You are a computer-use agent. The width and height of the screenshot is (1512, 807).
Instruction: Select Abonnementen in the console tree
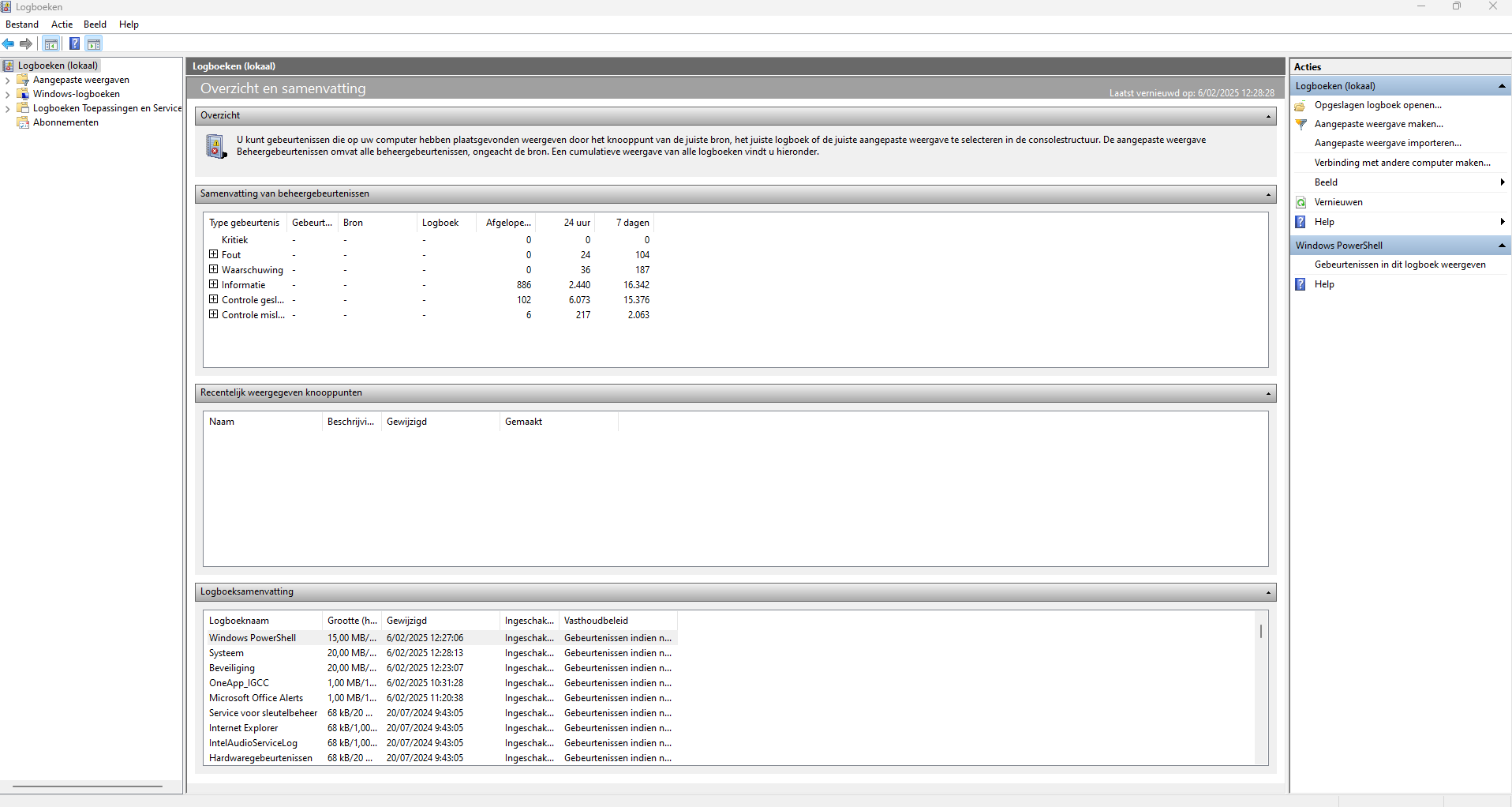(65, 122)
